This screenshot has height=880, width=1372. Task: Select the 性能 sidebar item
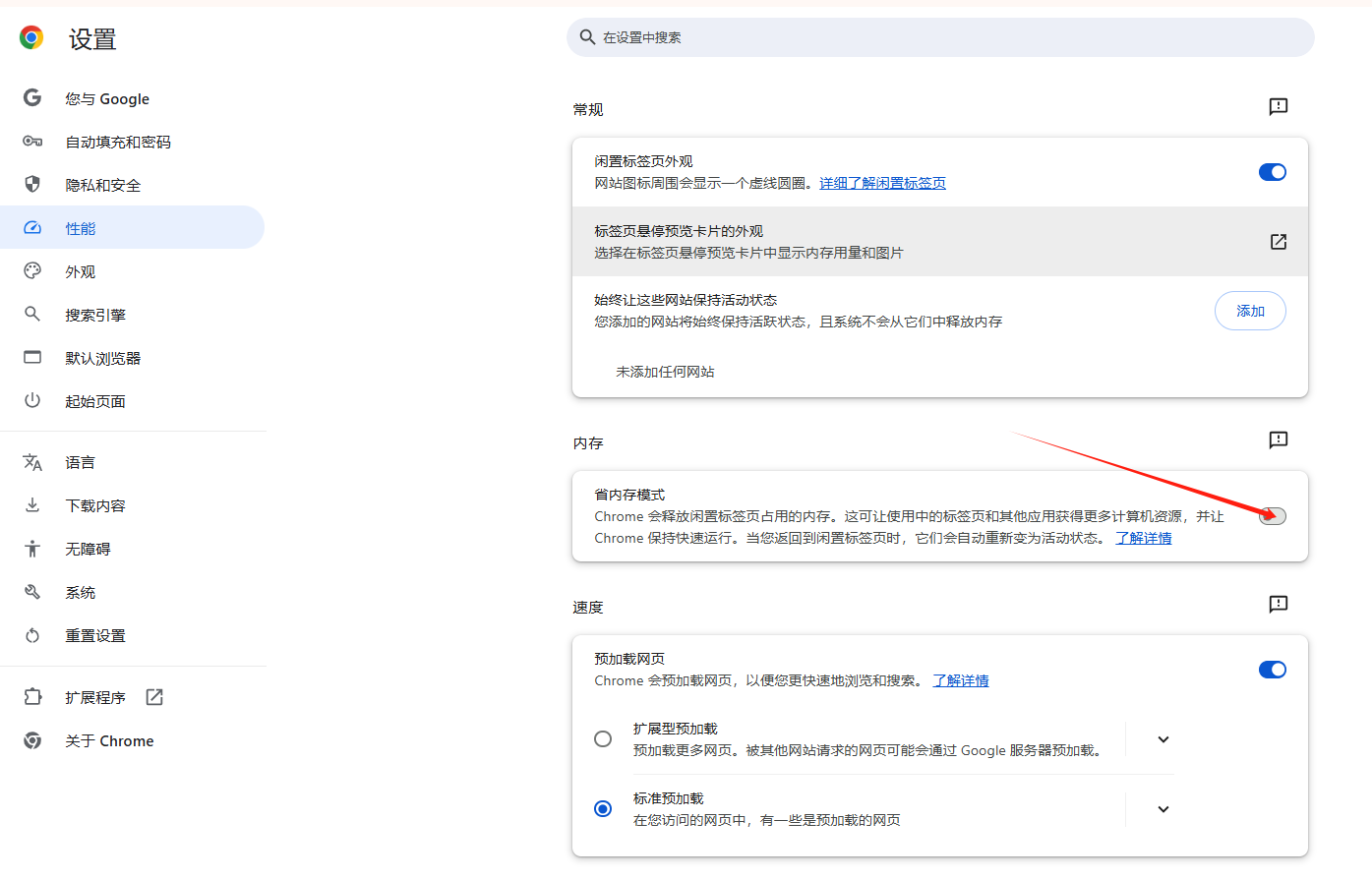133,228
